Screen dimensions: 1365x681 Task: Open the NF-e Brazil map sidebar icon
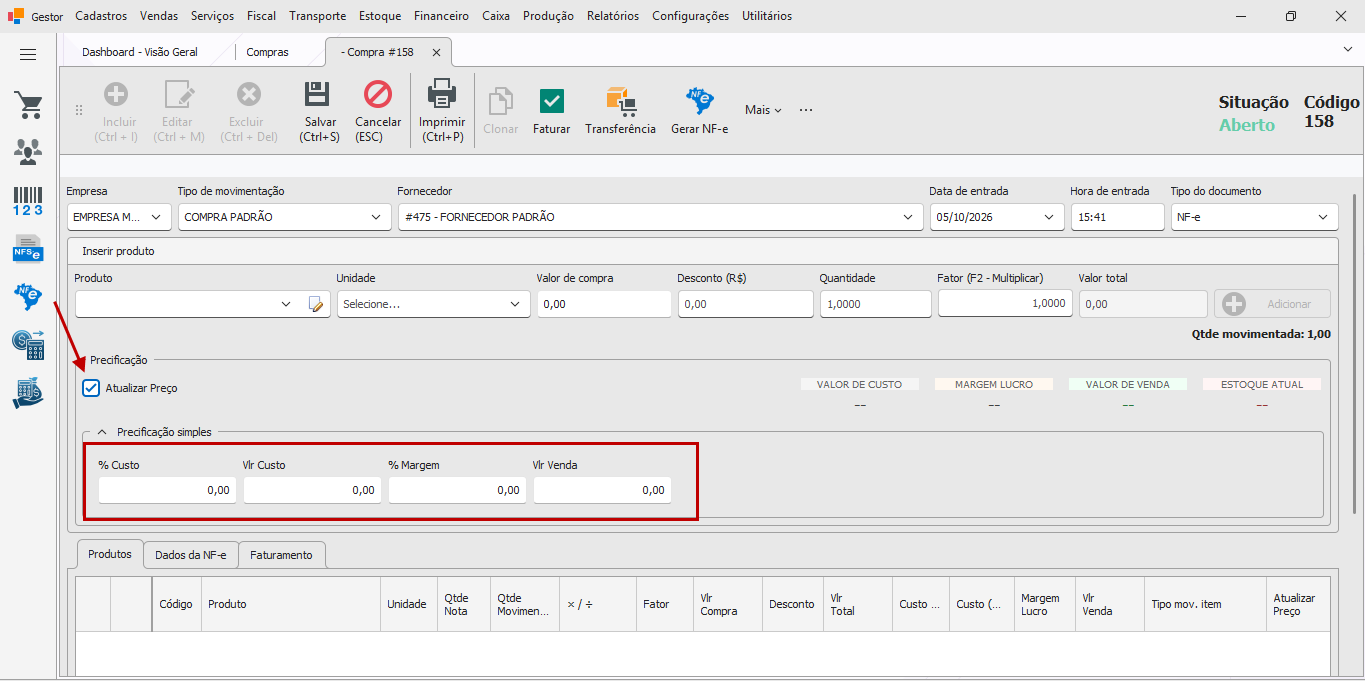[x=28, y=296]
